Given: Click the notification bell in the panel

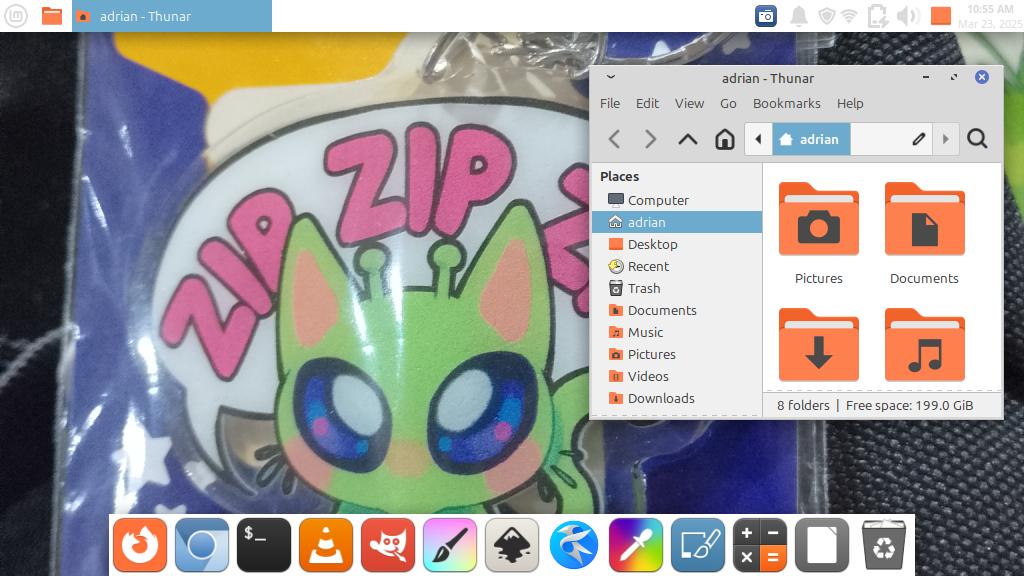Looking at the screenshot, I should click(x=798, y=16).
